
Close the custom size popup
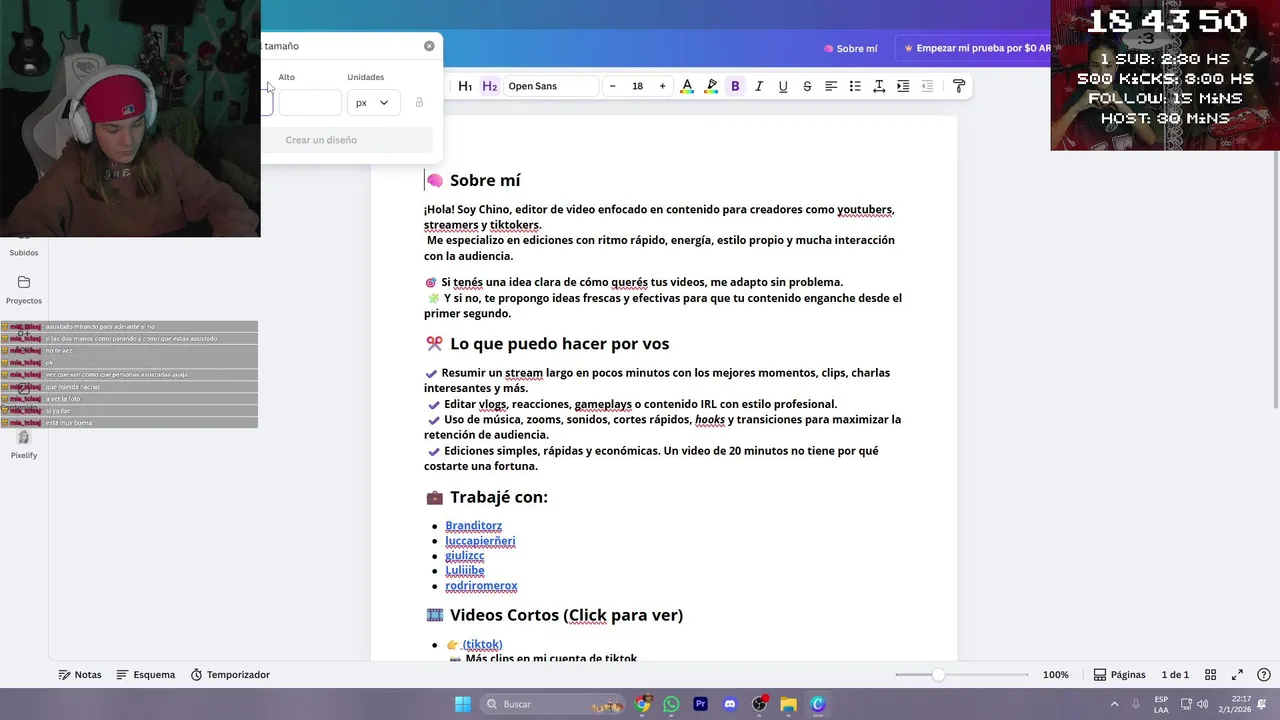coord(429,46)
